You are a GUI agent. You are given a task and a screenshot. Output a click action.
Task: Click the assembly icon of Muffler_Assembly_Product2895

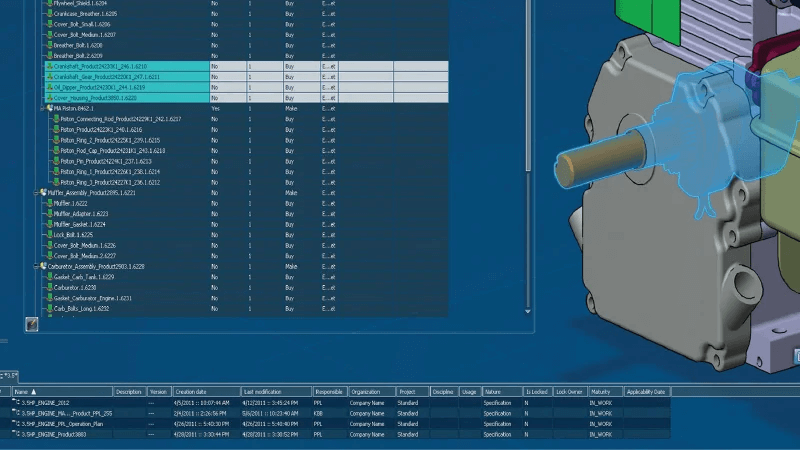coord(43,193)
